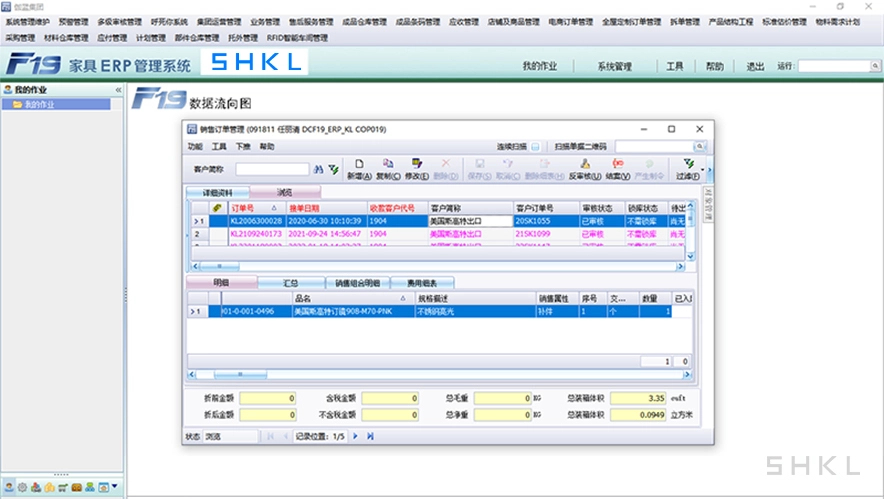This screenshot has width=884, height=499.
Task: Click the 折前金额 amount field
Action: (x=268, y=398)
